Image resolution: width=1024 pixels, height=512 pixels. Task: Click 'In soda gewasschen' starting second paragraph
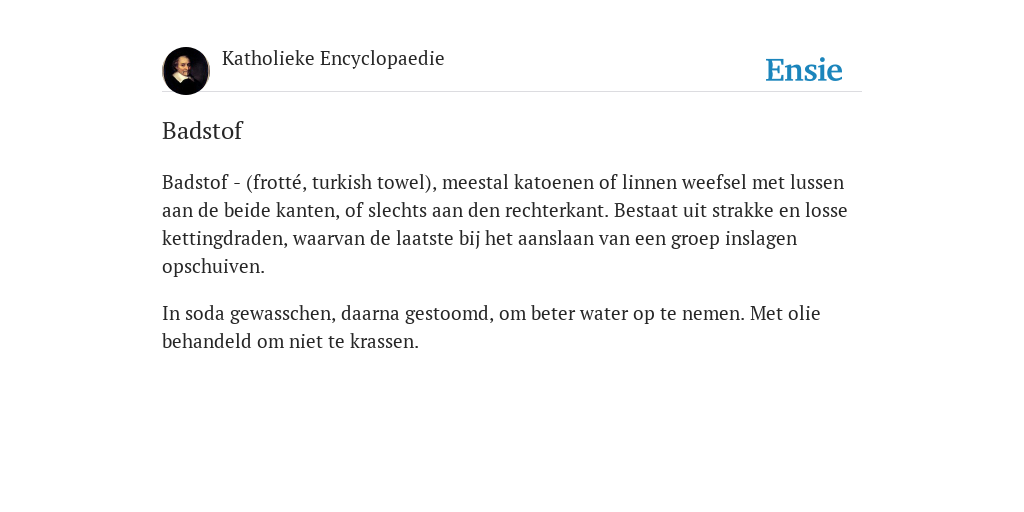pyautogui.click(x=249, y=313)
